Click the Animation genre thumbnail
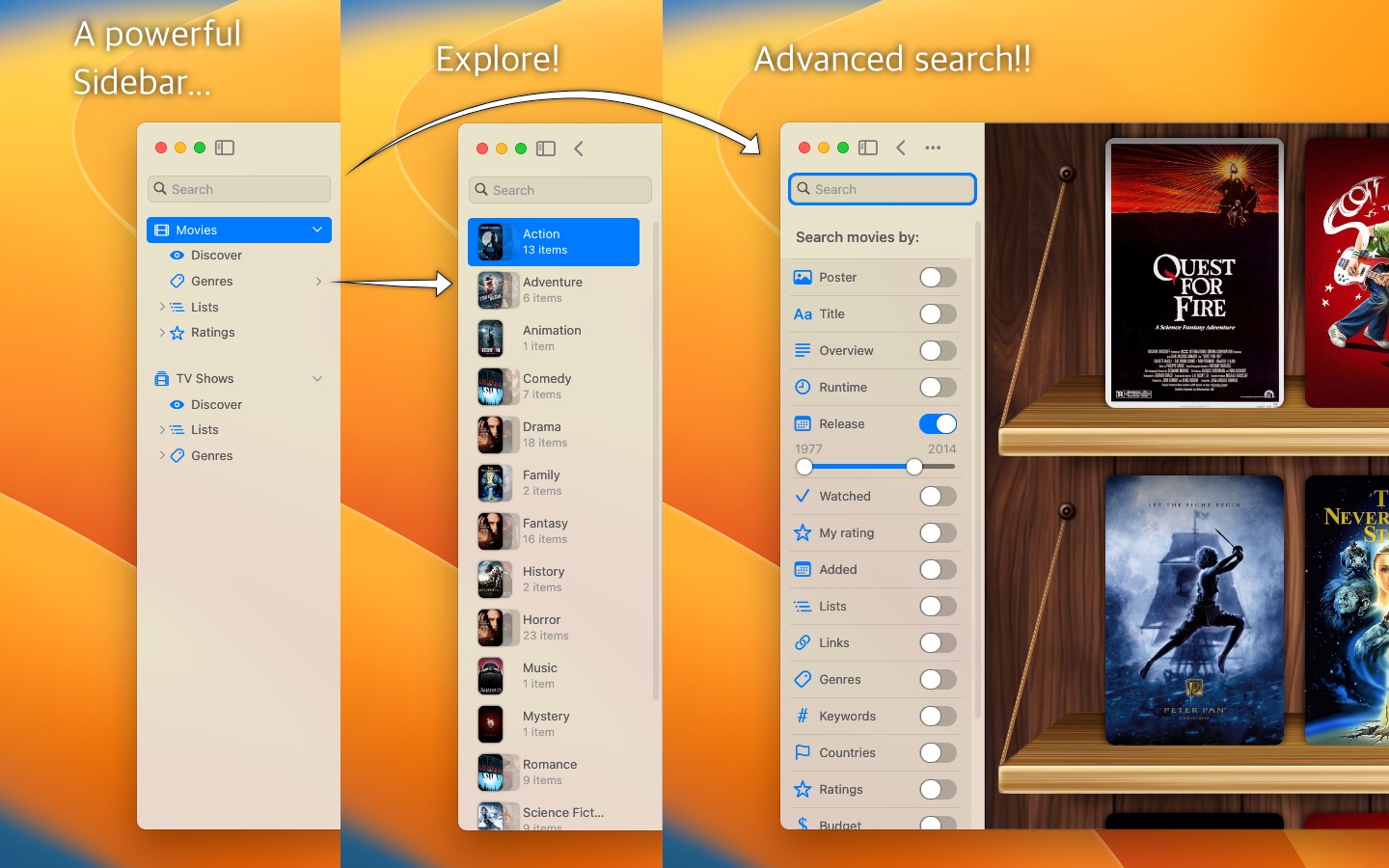 pyautogui.click(x=491, y=339)
